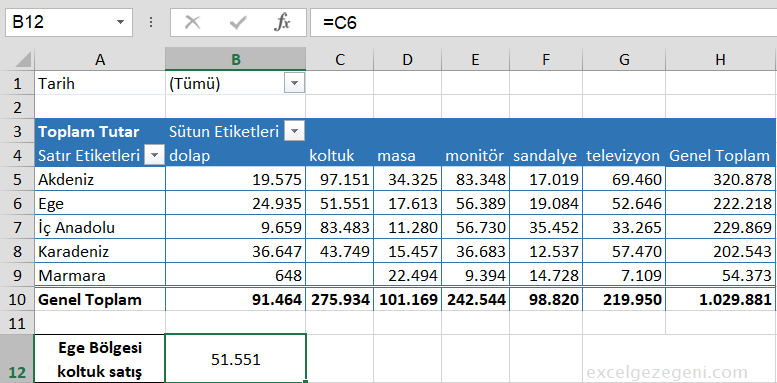Click the Akdeniz row label
The image size is (777, 383).
(x=100, y=179)
